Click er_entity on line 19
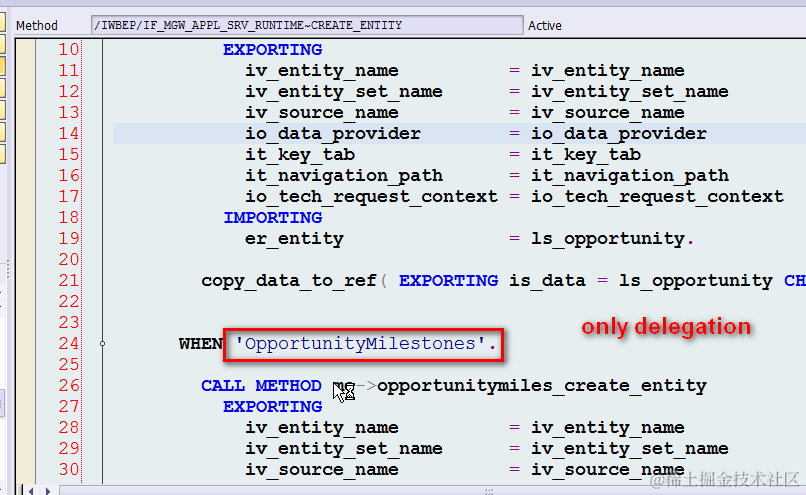Viewport: 806px width, 495px height. [x=295, y=239]
